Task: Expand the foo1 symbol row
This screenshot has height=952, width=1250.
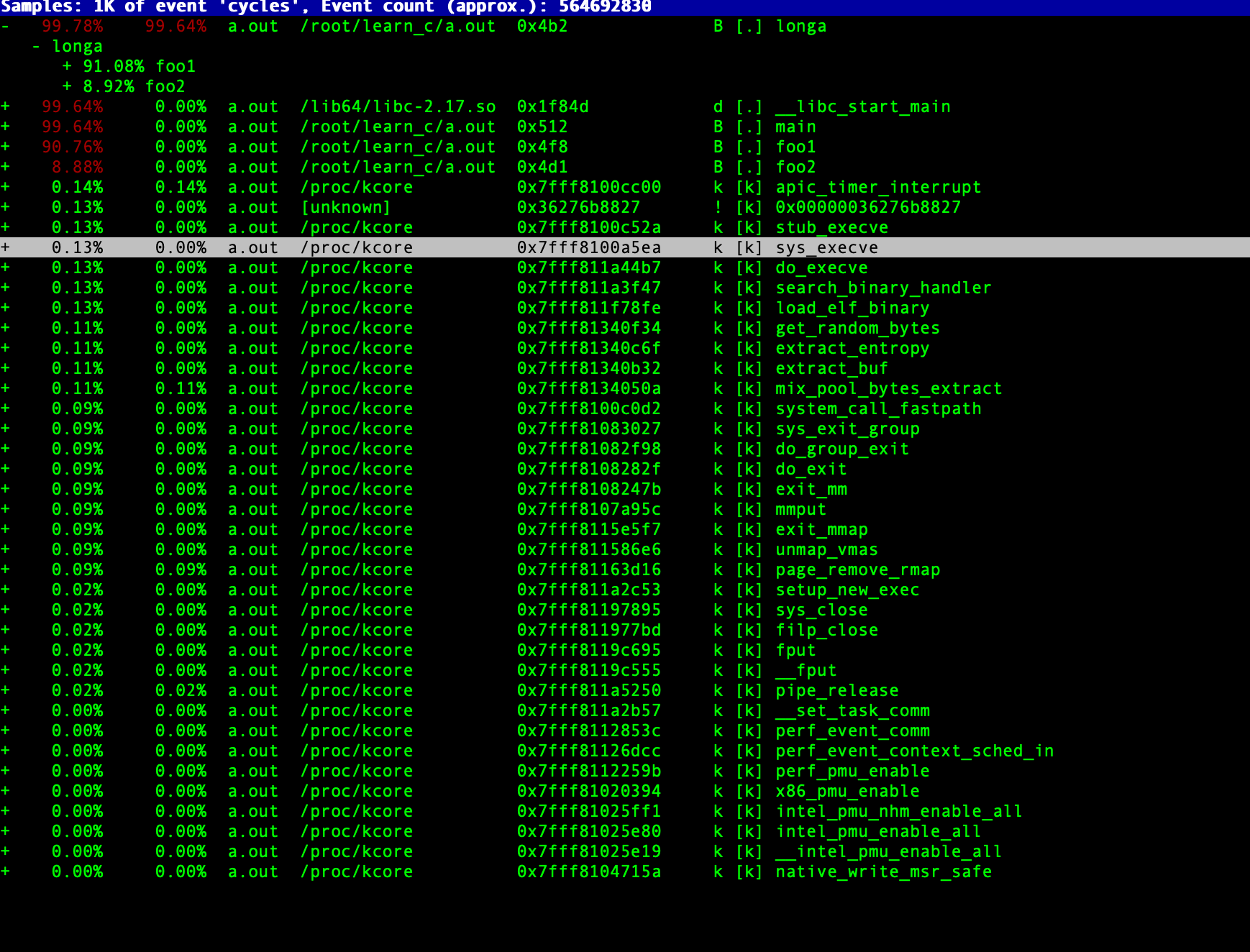Action: click(6, 147)
